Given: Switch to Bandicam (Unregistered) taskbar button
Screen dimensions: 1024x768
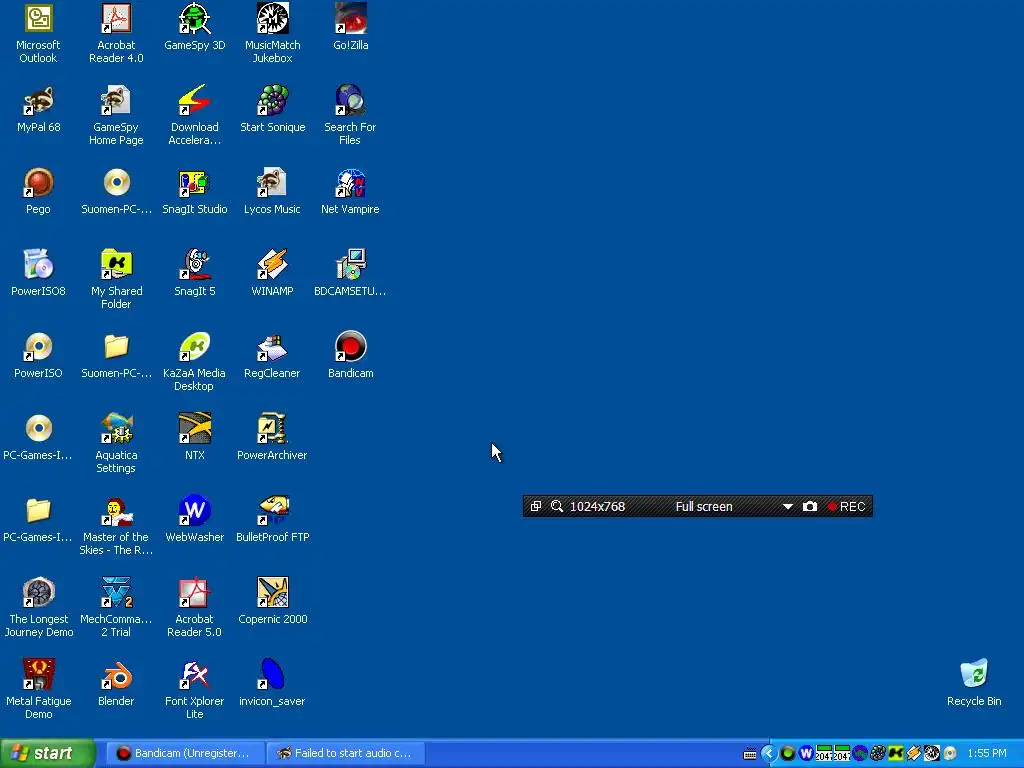Looking at the screenshot, I should 185,753.
